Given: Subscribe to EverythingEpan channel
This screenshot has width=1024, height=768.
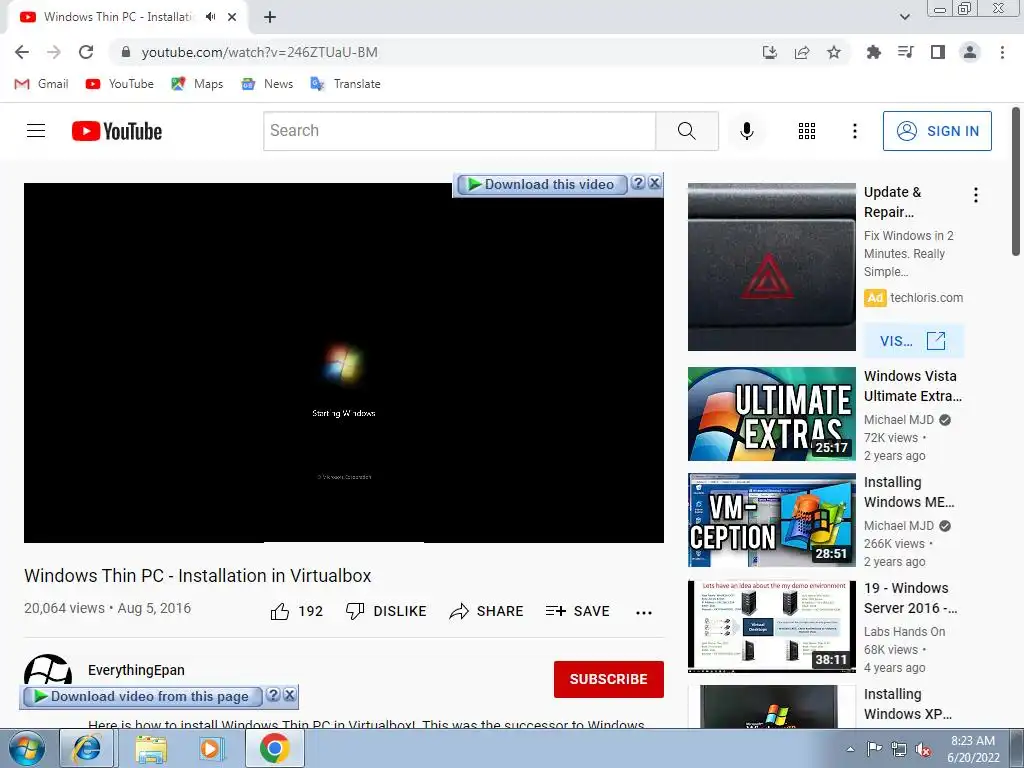Looking at the screenshot, I should [x=609, y=679].
